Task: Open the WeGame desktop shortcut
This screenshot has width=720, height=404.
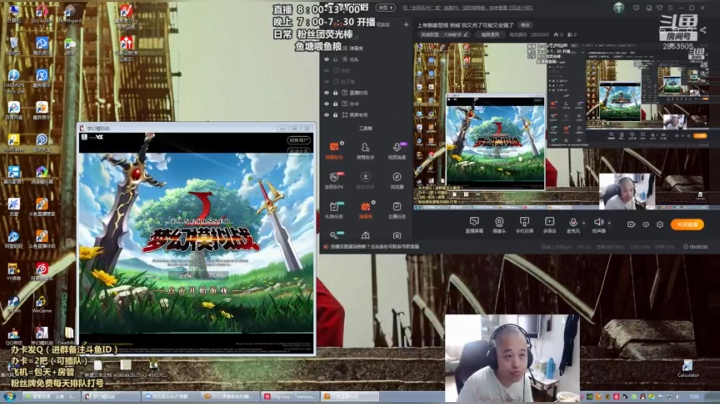Action: click(41, 304)
